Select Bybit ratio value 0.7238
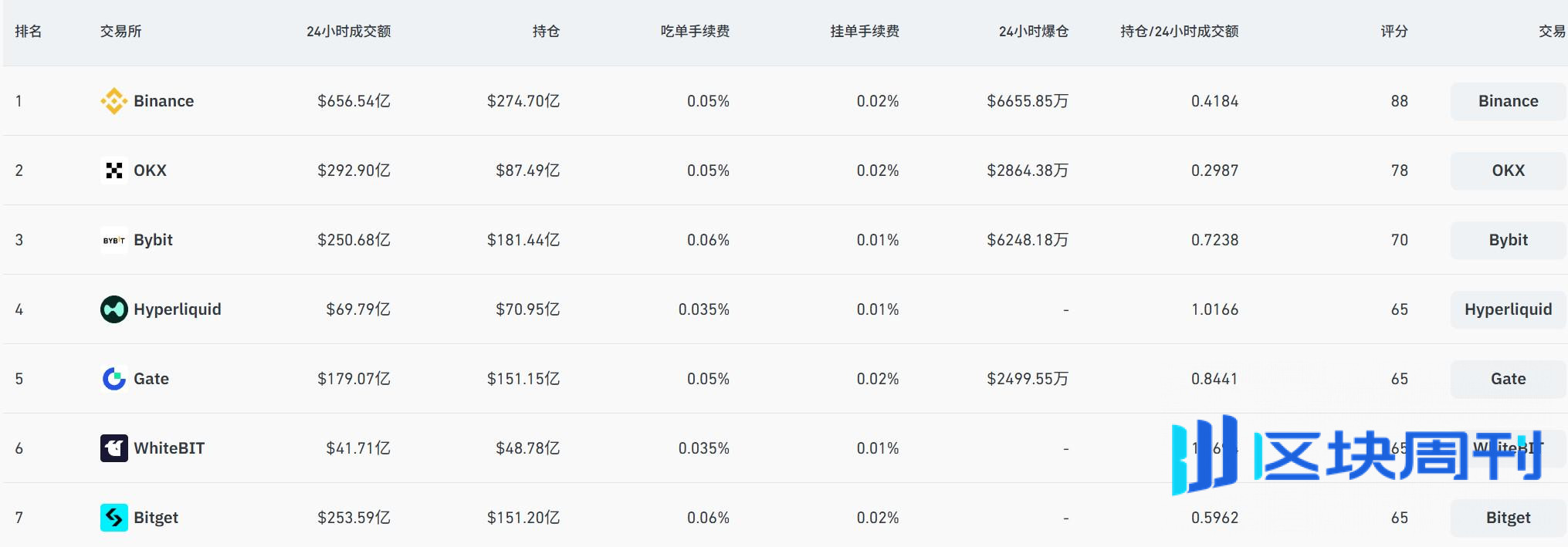 [1215, 240]
